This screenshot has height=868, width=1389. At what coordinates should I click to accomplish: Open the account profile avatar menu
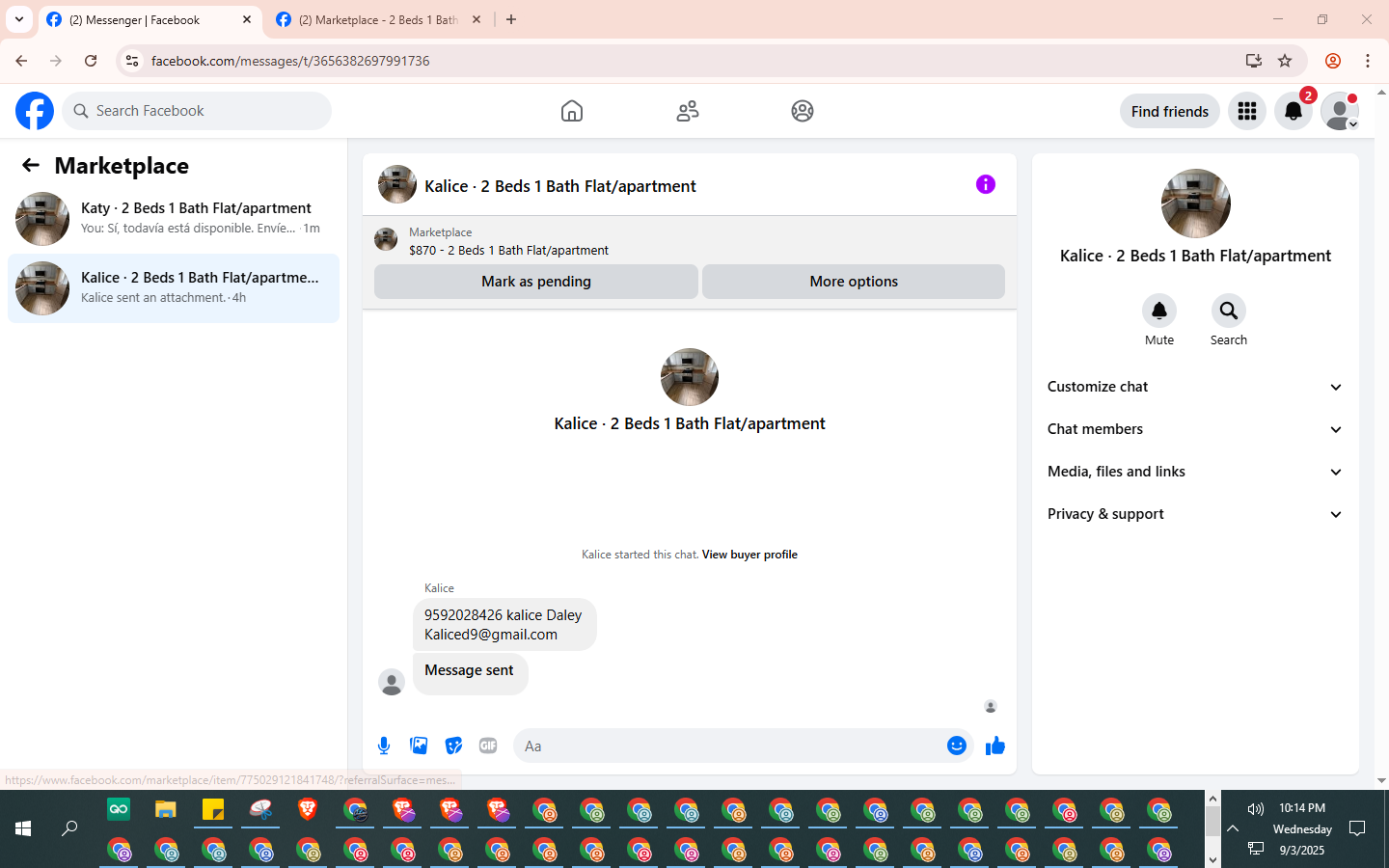point(1340,111)
